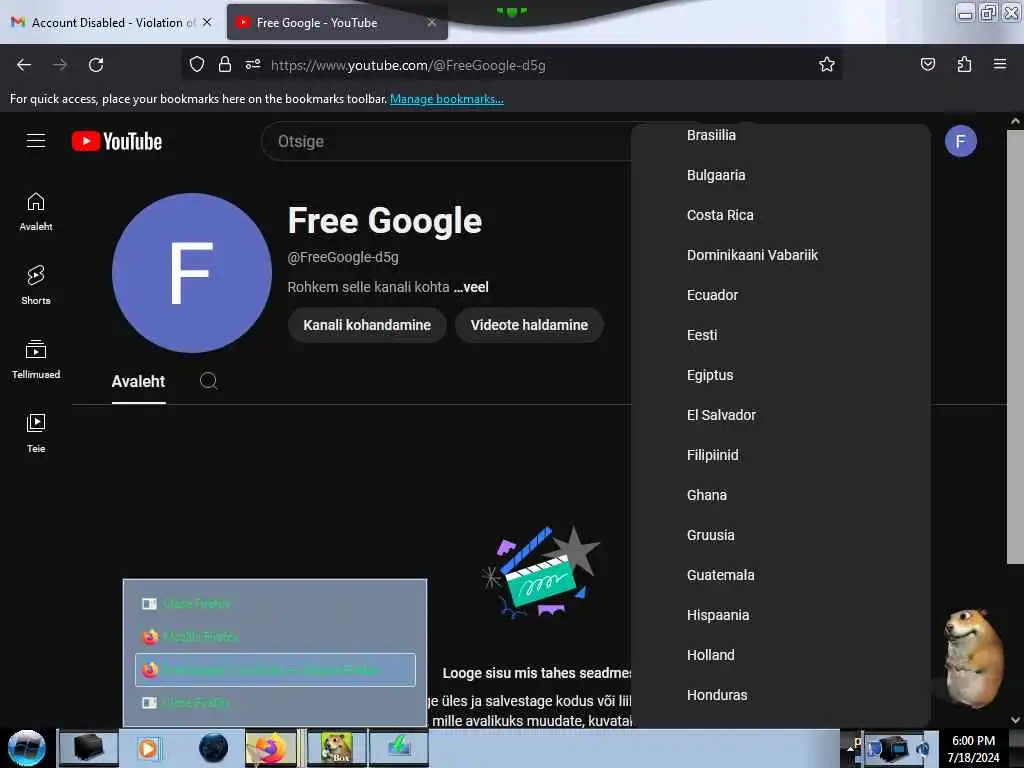Click the Firefox taskbar button

272,748
